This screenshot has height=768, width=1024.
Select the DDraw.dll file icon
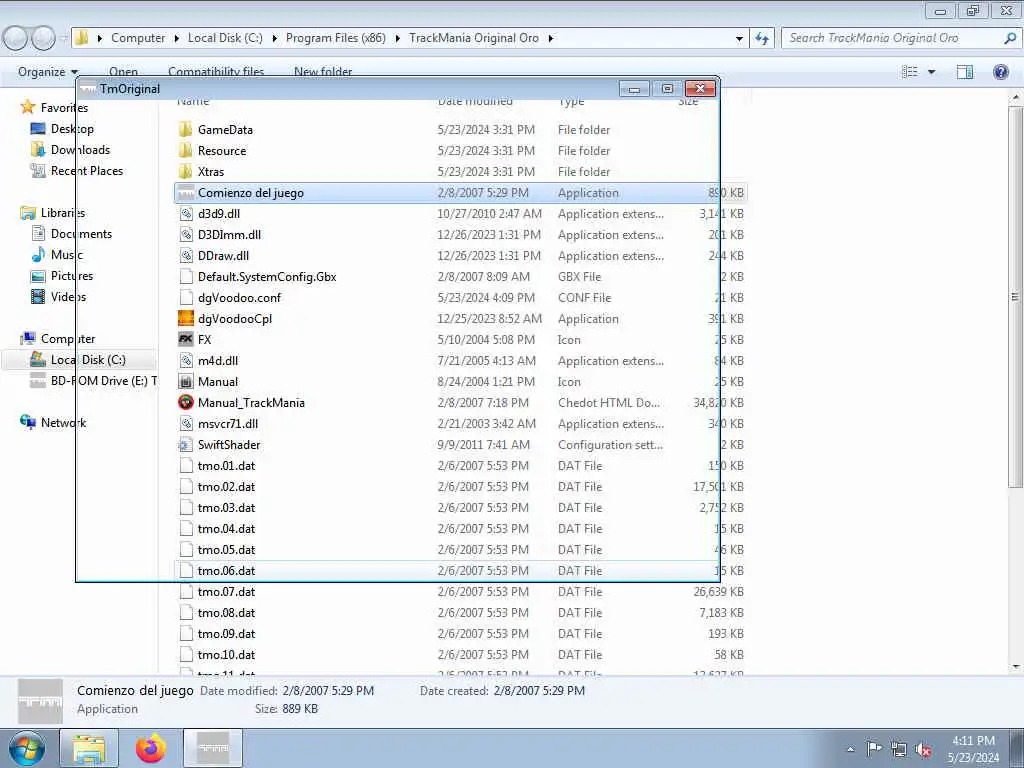pyautogui.click(x=186, y=255)
